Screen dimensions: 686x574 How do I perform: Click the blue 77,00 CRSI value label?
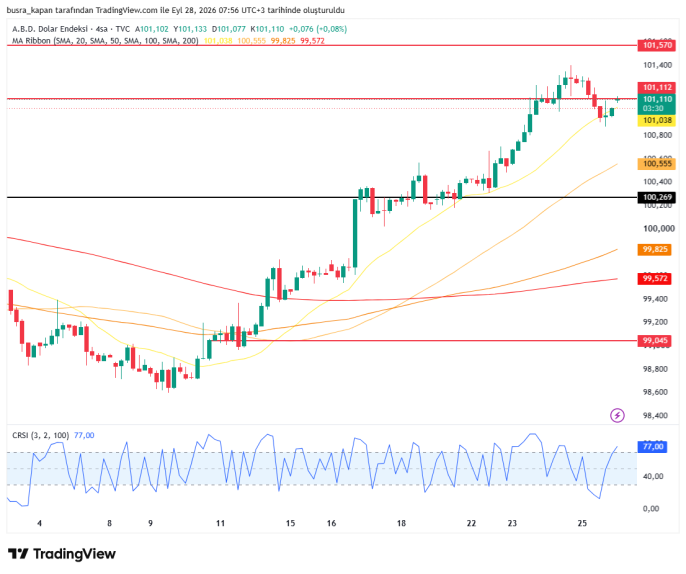click(652, 447)
